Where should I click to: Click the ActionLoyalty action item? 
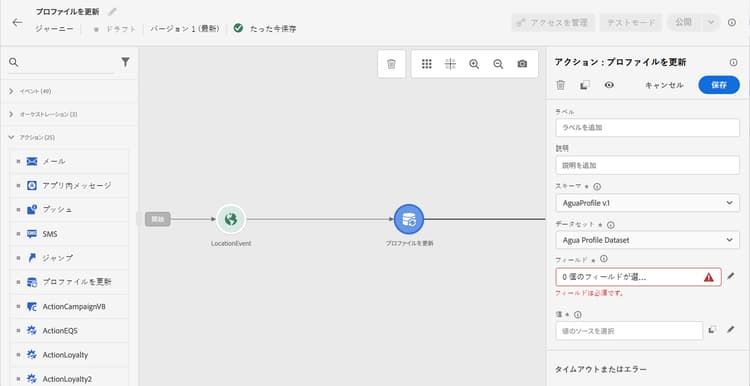click(x=69, y=355)
